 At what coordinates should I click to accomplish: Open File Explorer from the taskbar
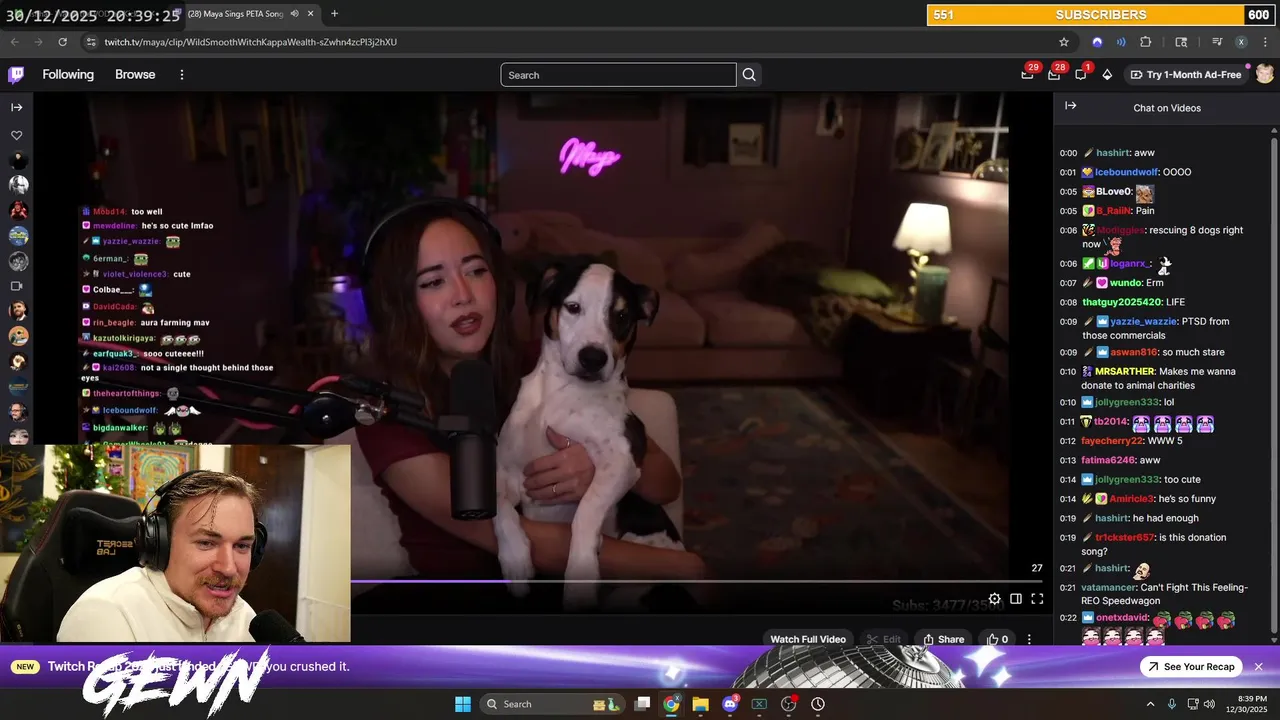point(700,704)
